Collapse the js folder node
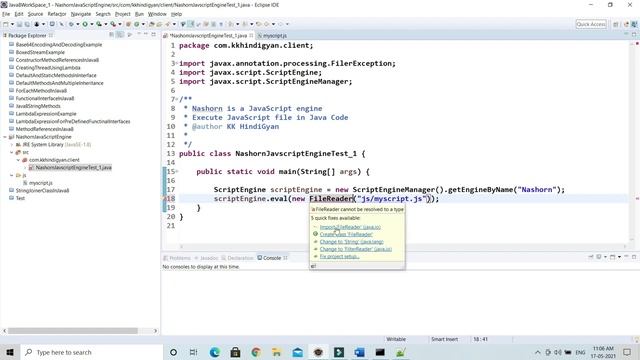 [11, 176]
